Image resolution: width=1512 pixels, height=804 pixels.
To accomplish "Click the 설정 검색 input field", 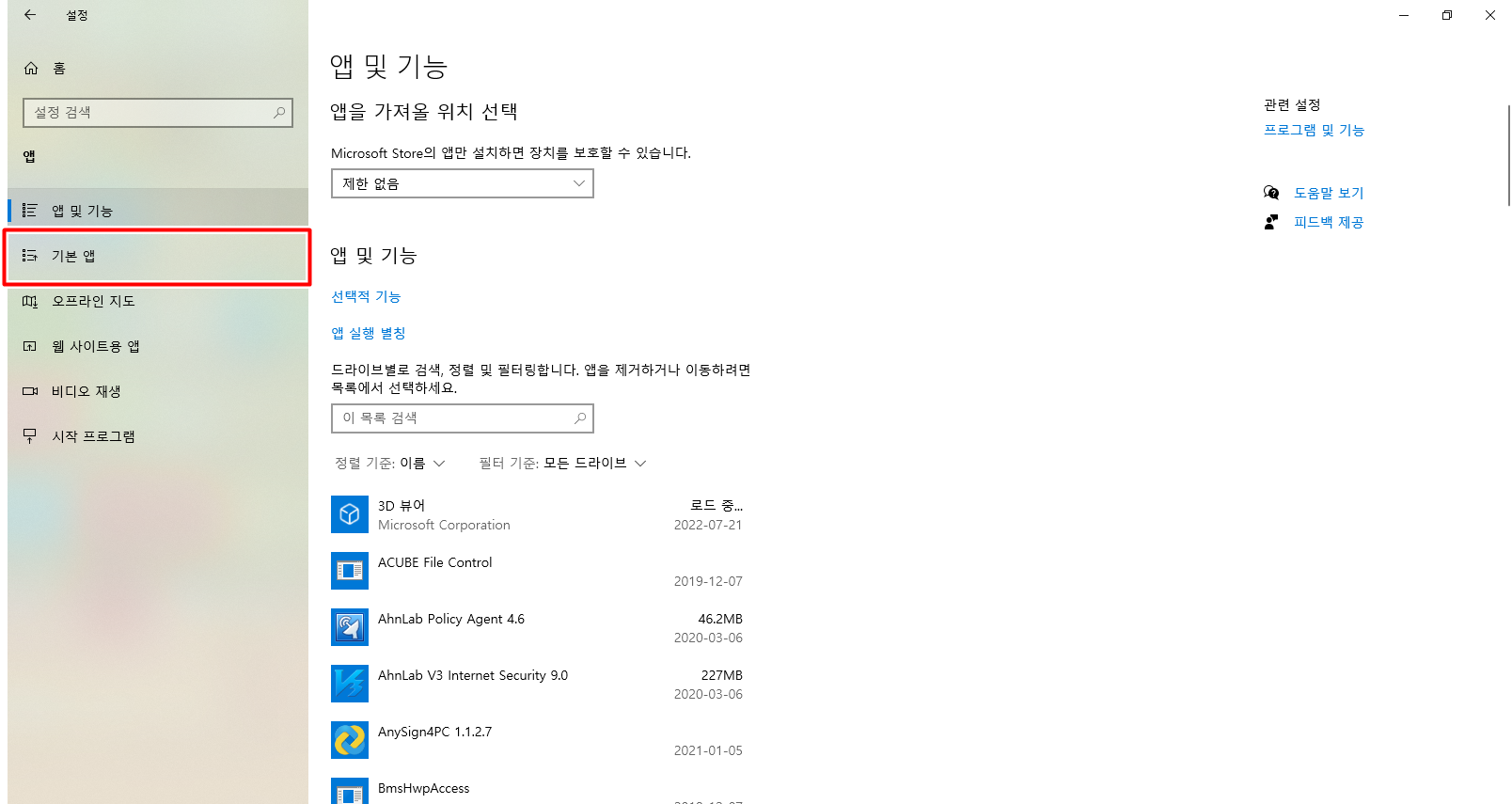I will tap(158, 112).
